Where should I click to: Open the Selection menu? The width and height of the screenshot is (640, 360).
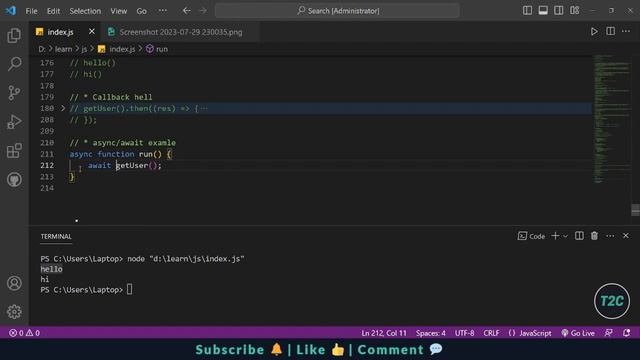point(85,11)
